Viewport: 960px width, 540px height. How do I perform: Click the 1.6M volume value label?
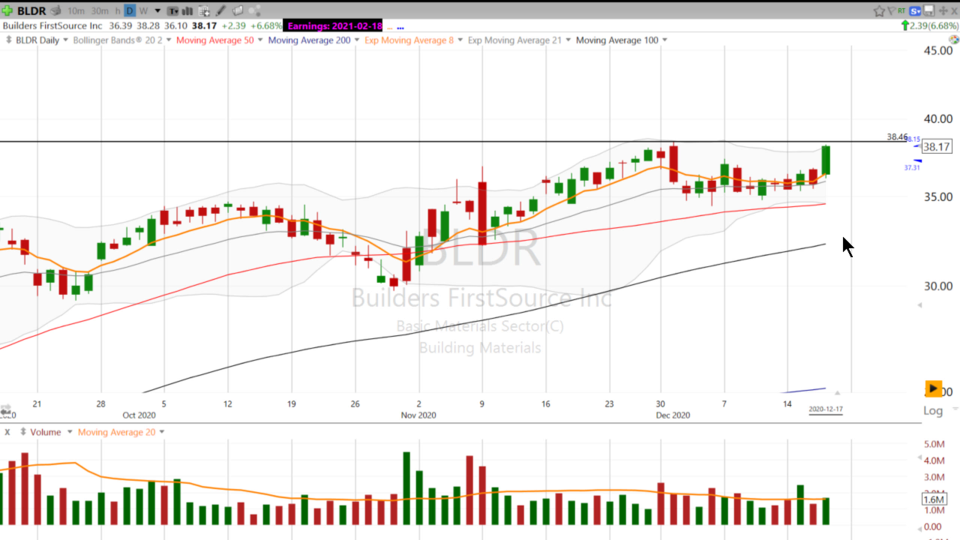pyautogui.click(x=934, y=500)
